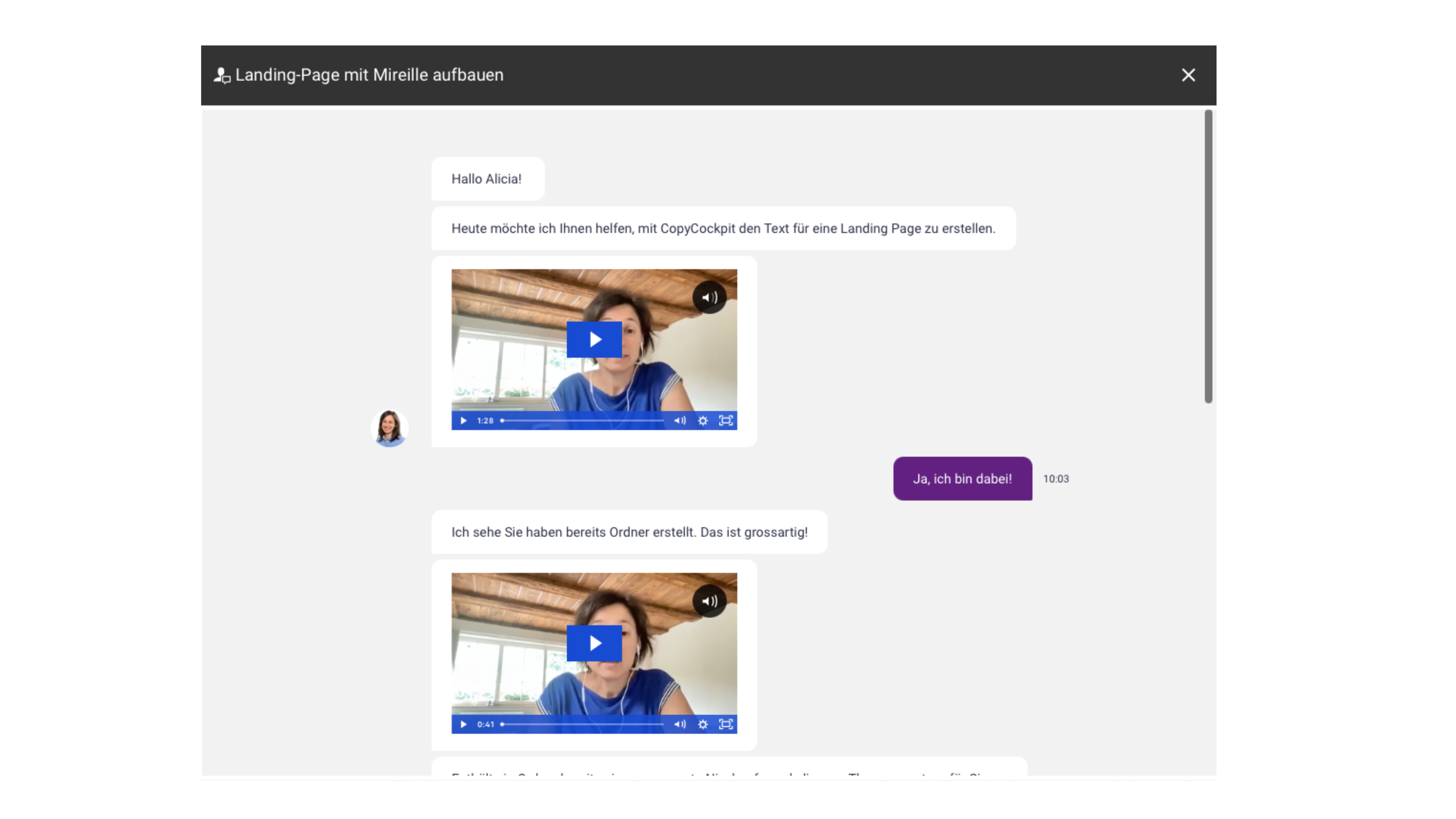Click message starting 'Heute möchte ich Ihnen helfen'

(x=724, y=228)
